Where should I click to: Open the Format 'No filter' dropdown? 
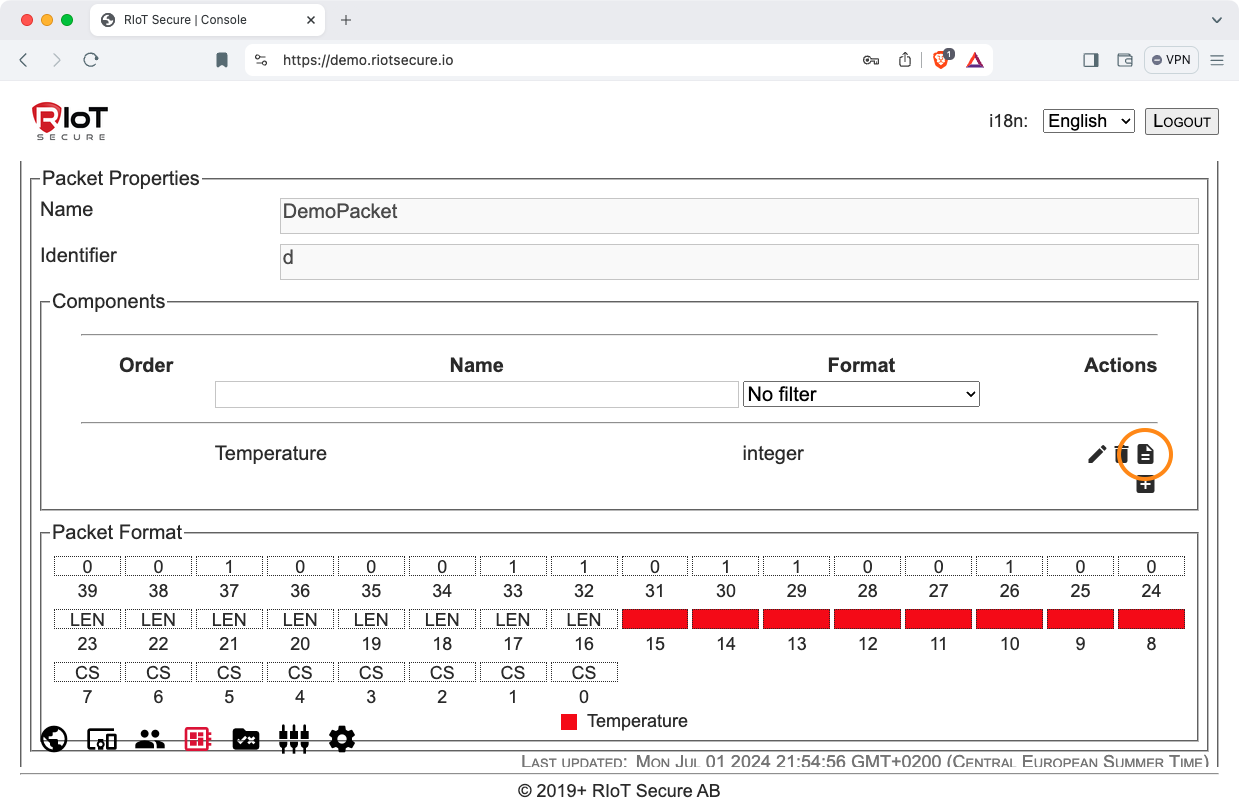coord(861,394)
